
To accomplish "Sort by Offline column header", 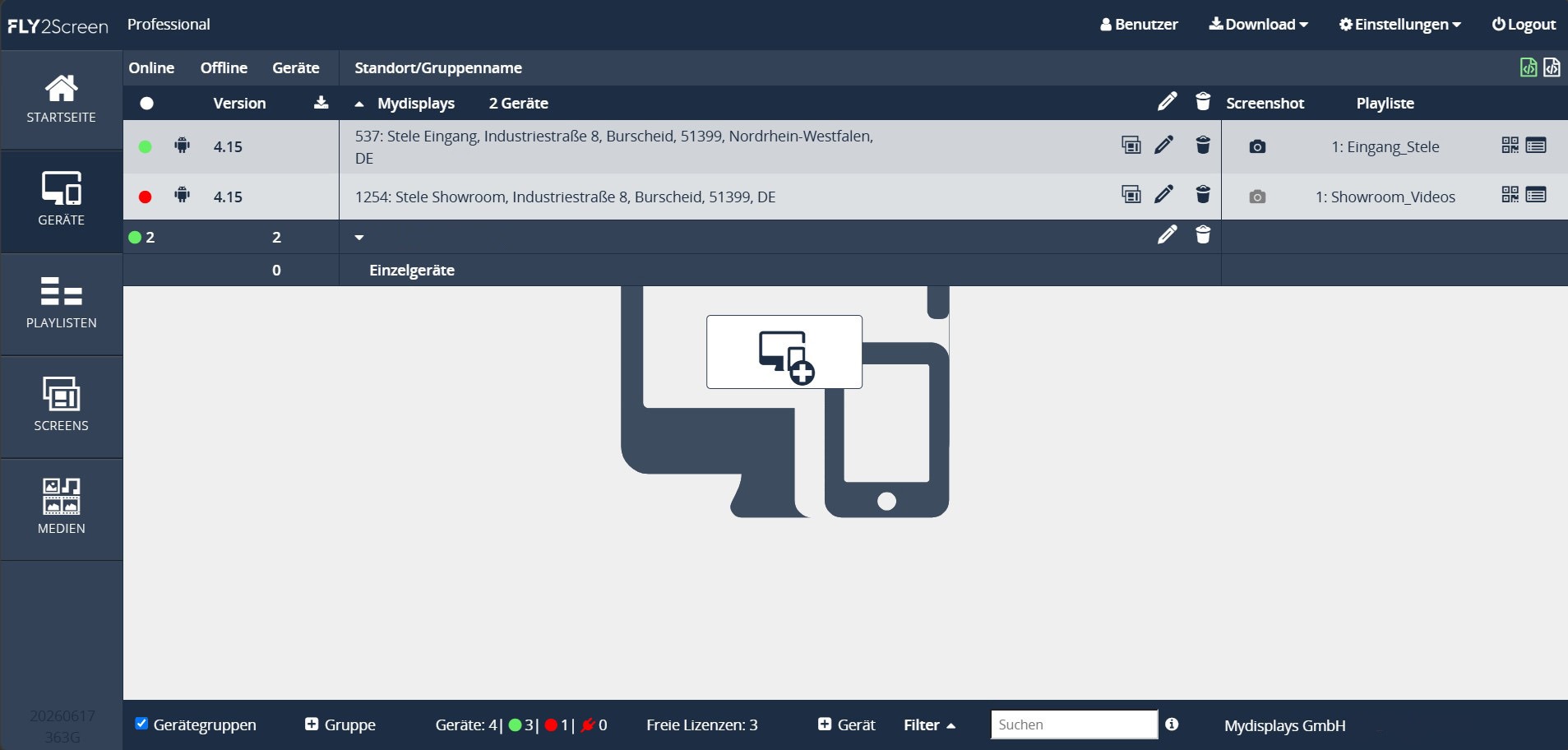I will click(x=224, y=67).
